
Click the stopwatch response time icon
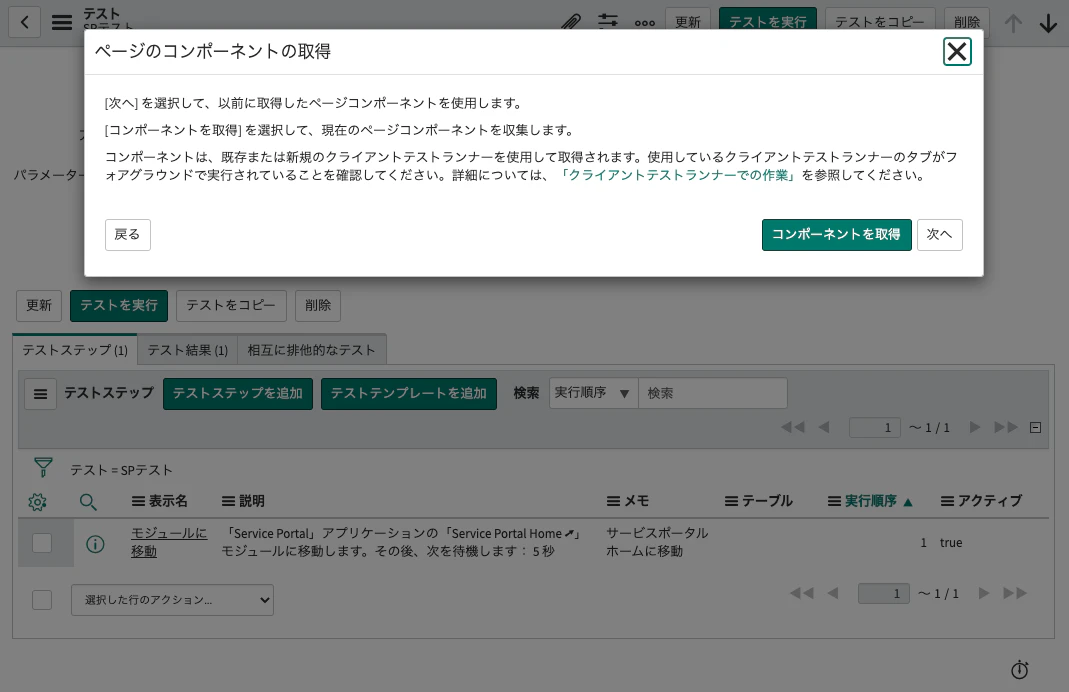click(x=1020, y=670)
